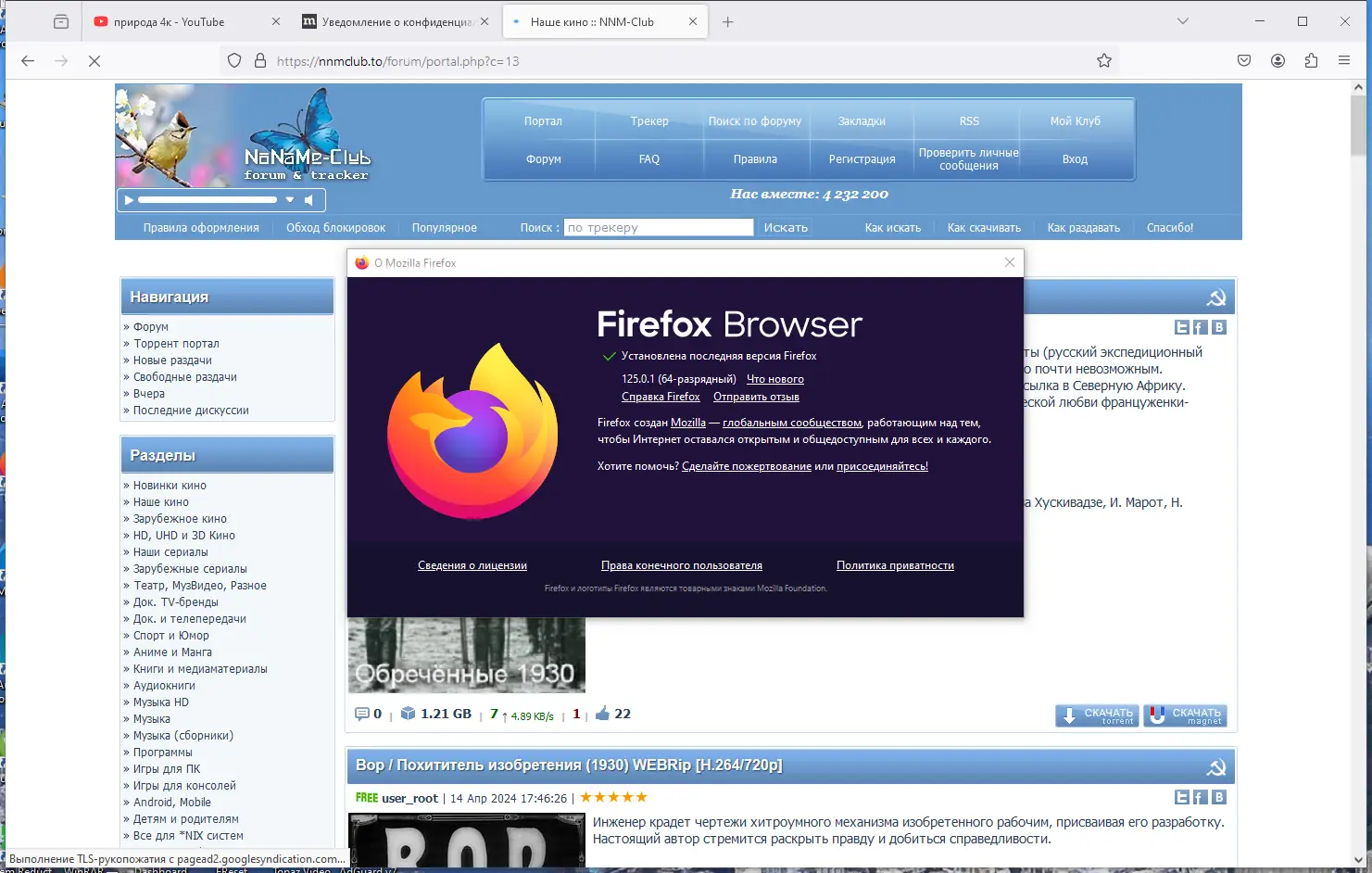Open Трекер in the top site menu
This screenshot has width=1372, height=873.
649,121
